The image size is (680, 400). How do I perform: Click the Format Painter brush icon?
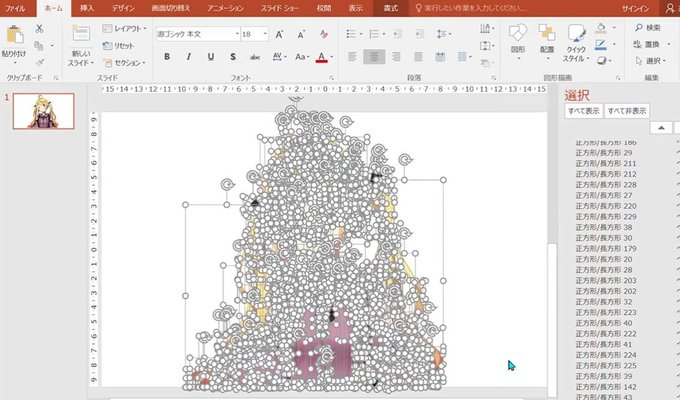click(39, 62)
